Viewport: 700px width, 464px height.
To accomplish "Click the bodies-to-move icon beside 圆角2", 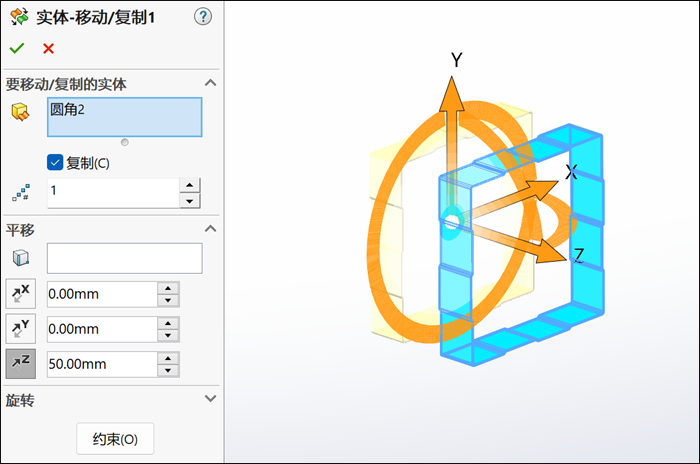I will pyautogui.click(x=20, y=112).
